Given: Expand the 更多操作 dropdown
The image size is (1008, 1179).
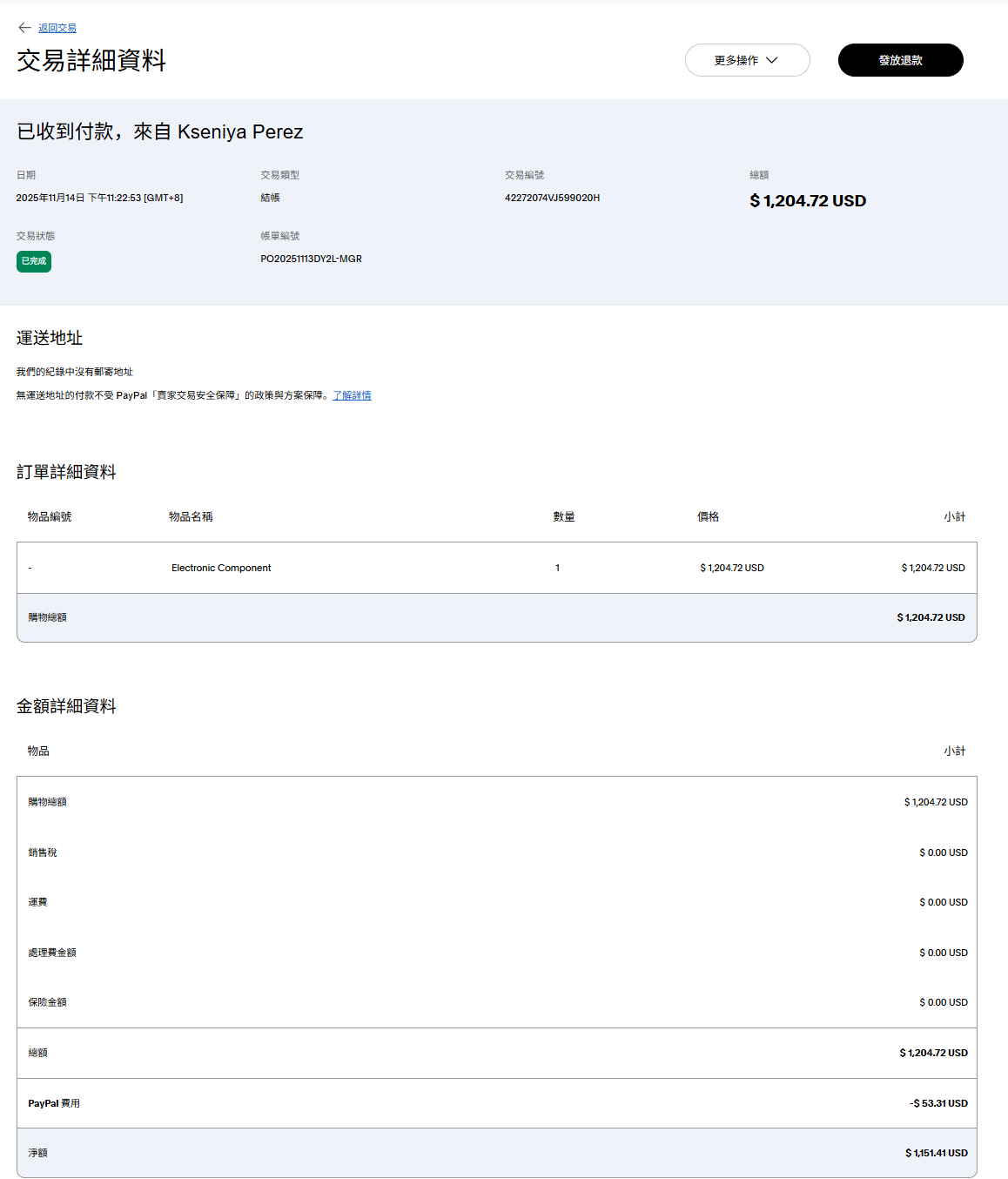Looking at the screenshot, I should pos(746,60).
